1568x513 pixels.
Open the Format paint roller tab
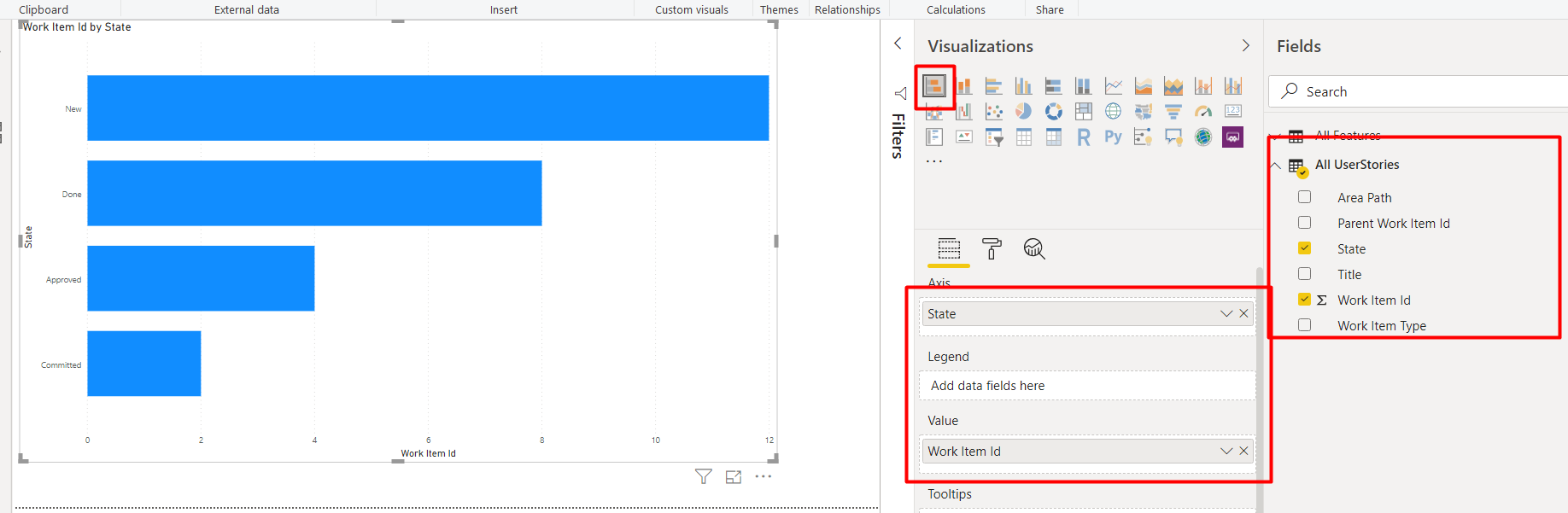pyautogui.click(x=992, y=248)
